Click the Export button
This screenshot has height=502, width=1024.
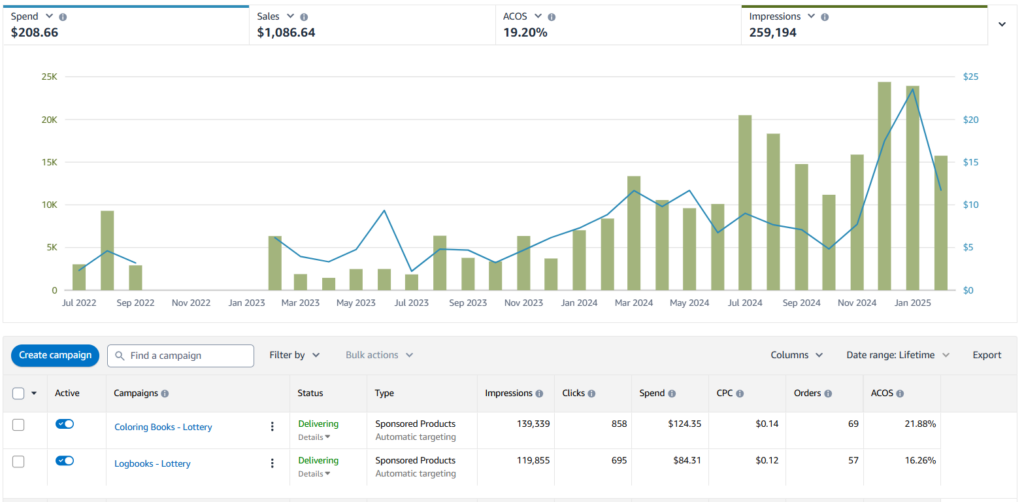(x=987, y=355)
